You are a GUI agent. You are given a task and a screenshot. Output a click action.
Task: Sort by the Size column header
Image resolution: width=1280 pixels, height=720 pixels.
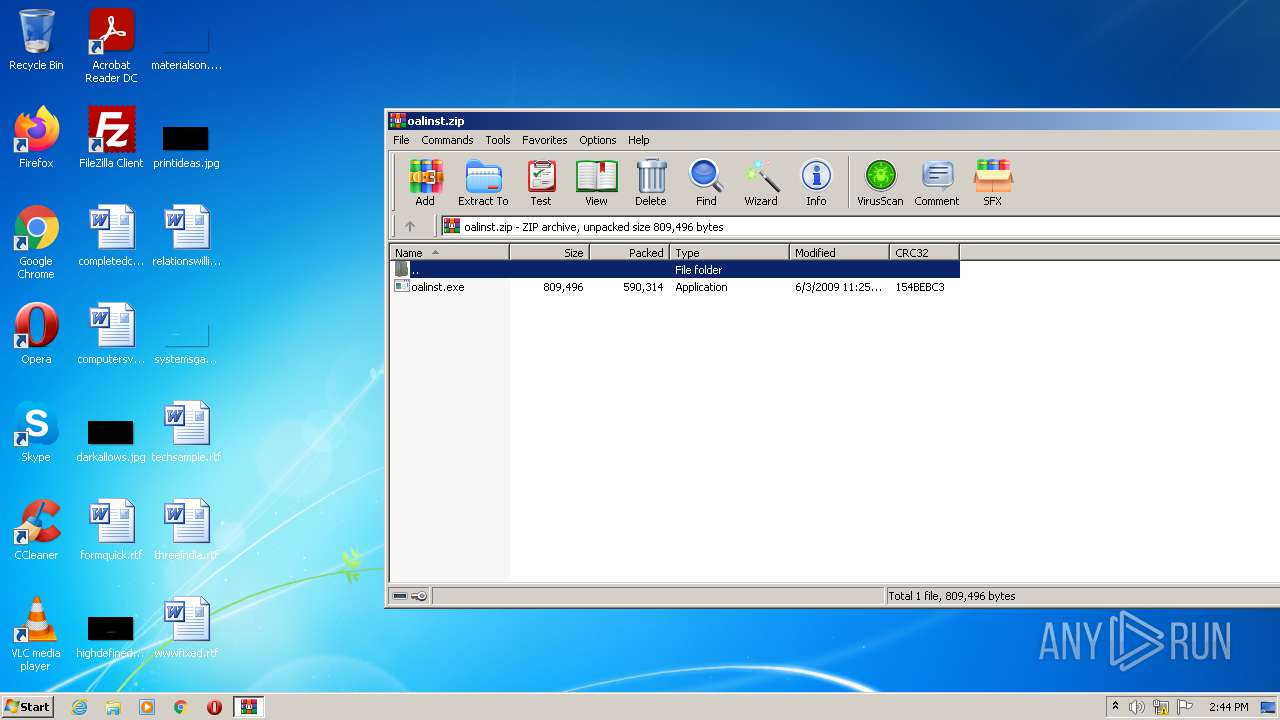(550, 253)
